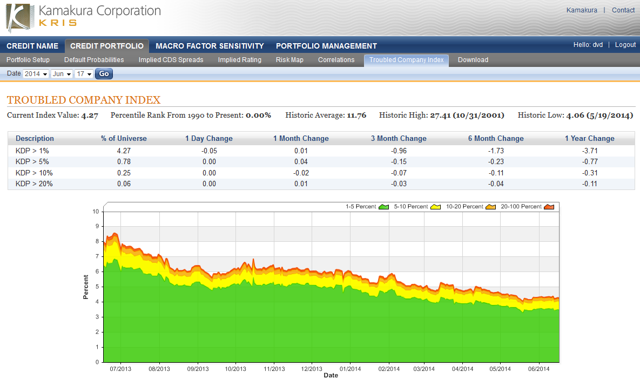The image size is (640, 380).
Task: Click the orange 10-20 Percent legend swatch
Action: (x=491, y=207)
